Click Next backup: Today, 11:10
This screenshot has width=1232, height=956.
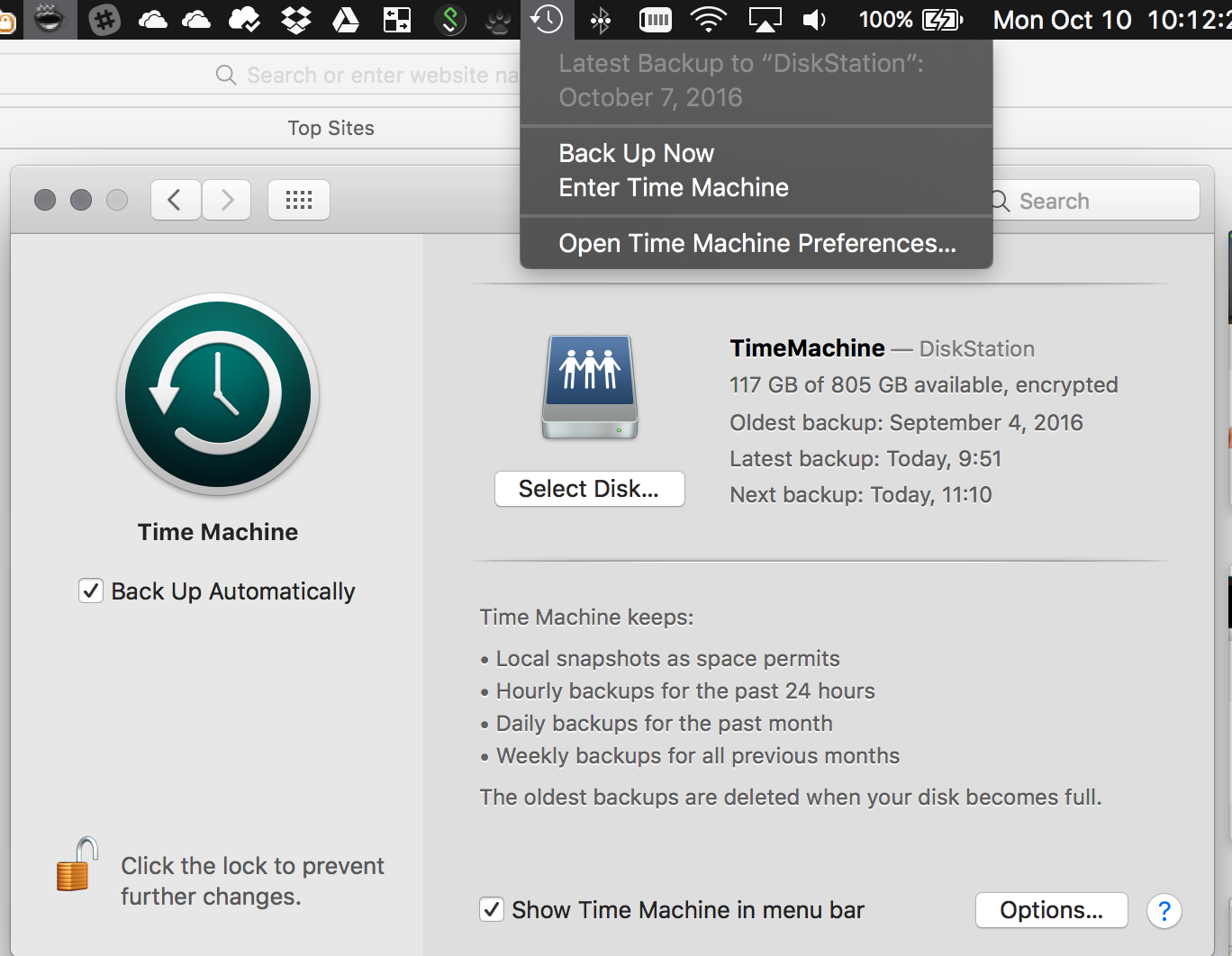pyautogui.click(x=860, y=495)
